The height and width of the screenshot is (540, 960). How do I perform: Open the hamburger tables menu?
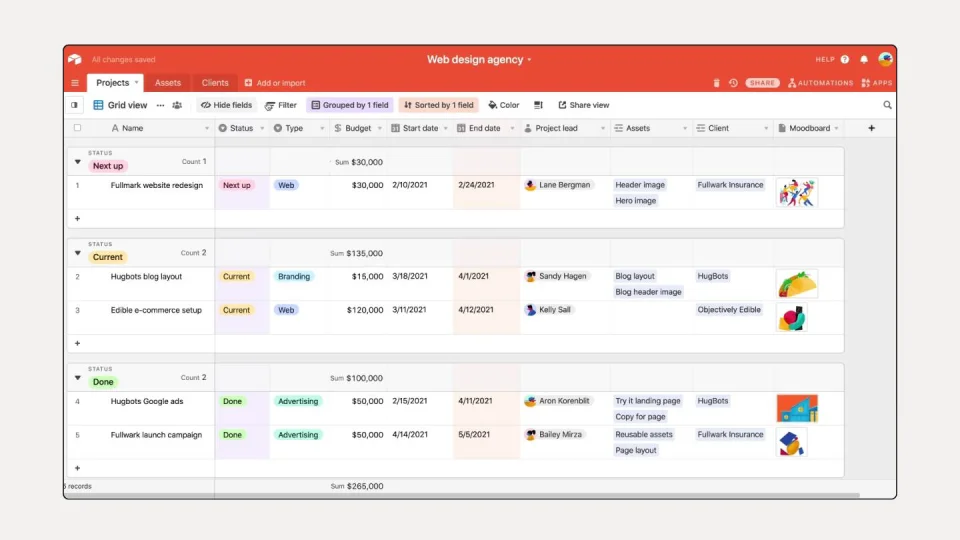coord(75,83)
